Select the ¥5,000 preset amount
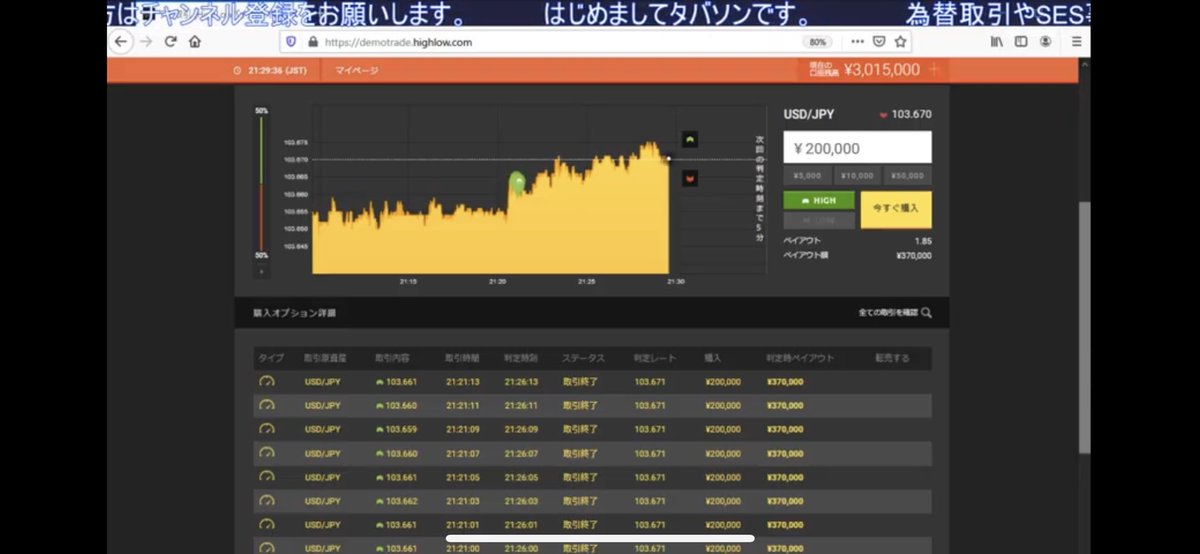Screen dimensions: 1200x554 pos(807,176)
